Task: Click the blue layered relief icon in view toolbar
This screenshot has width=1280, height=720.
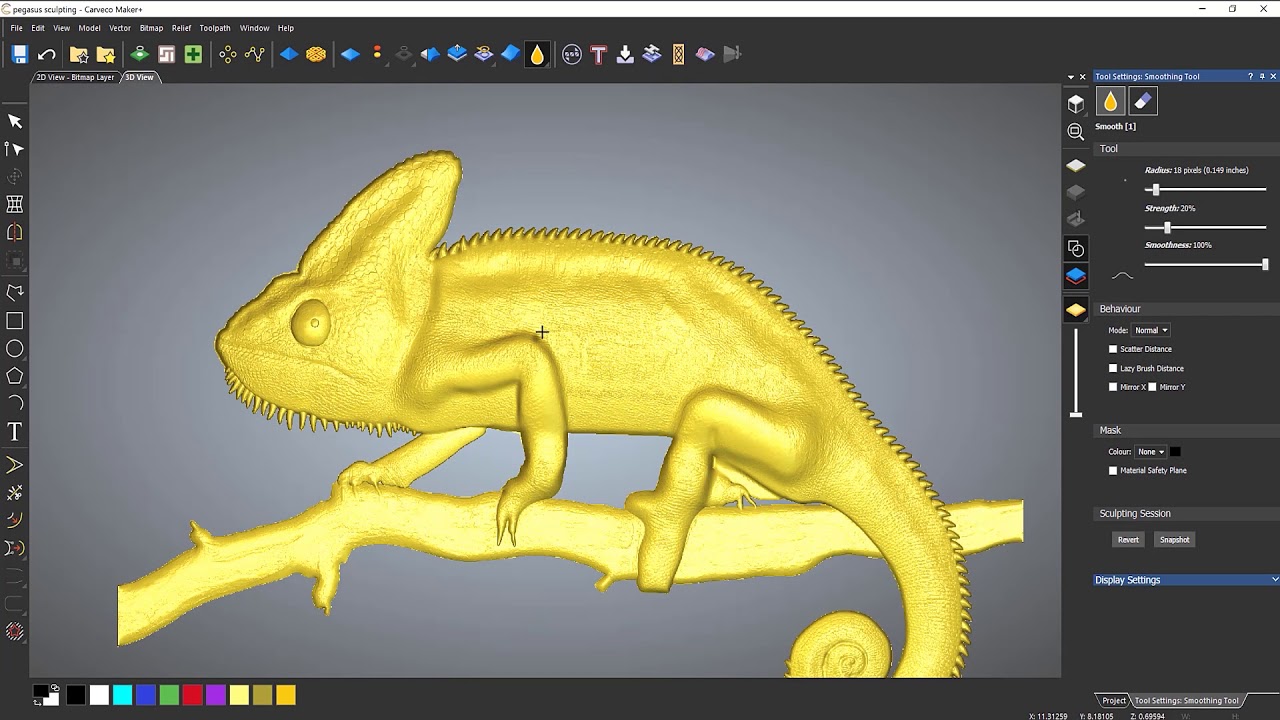Action: click(1076, 276)
